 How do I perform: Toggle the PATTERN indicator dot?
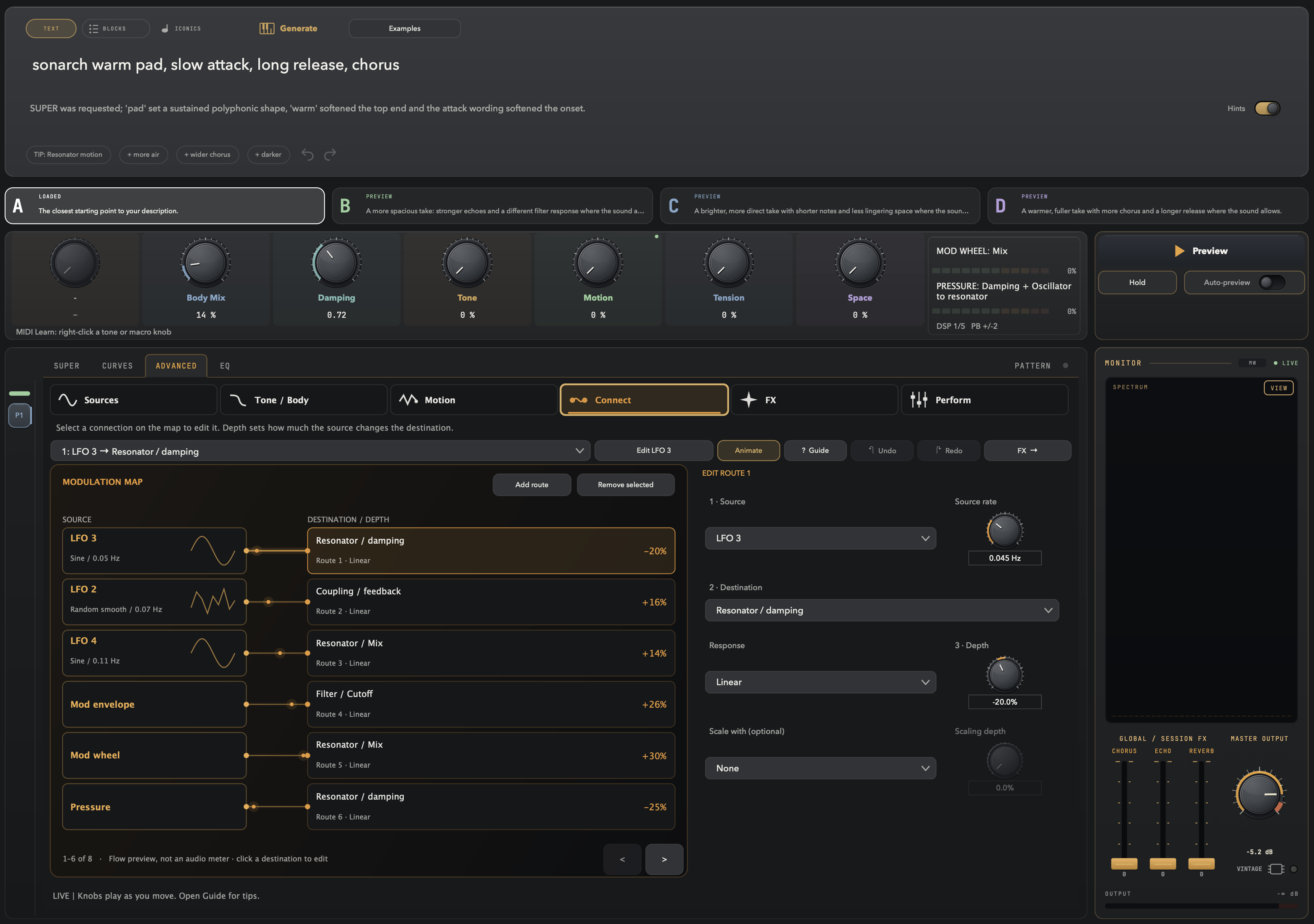point(1065,365)
